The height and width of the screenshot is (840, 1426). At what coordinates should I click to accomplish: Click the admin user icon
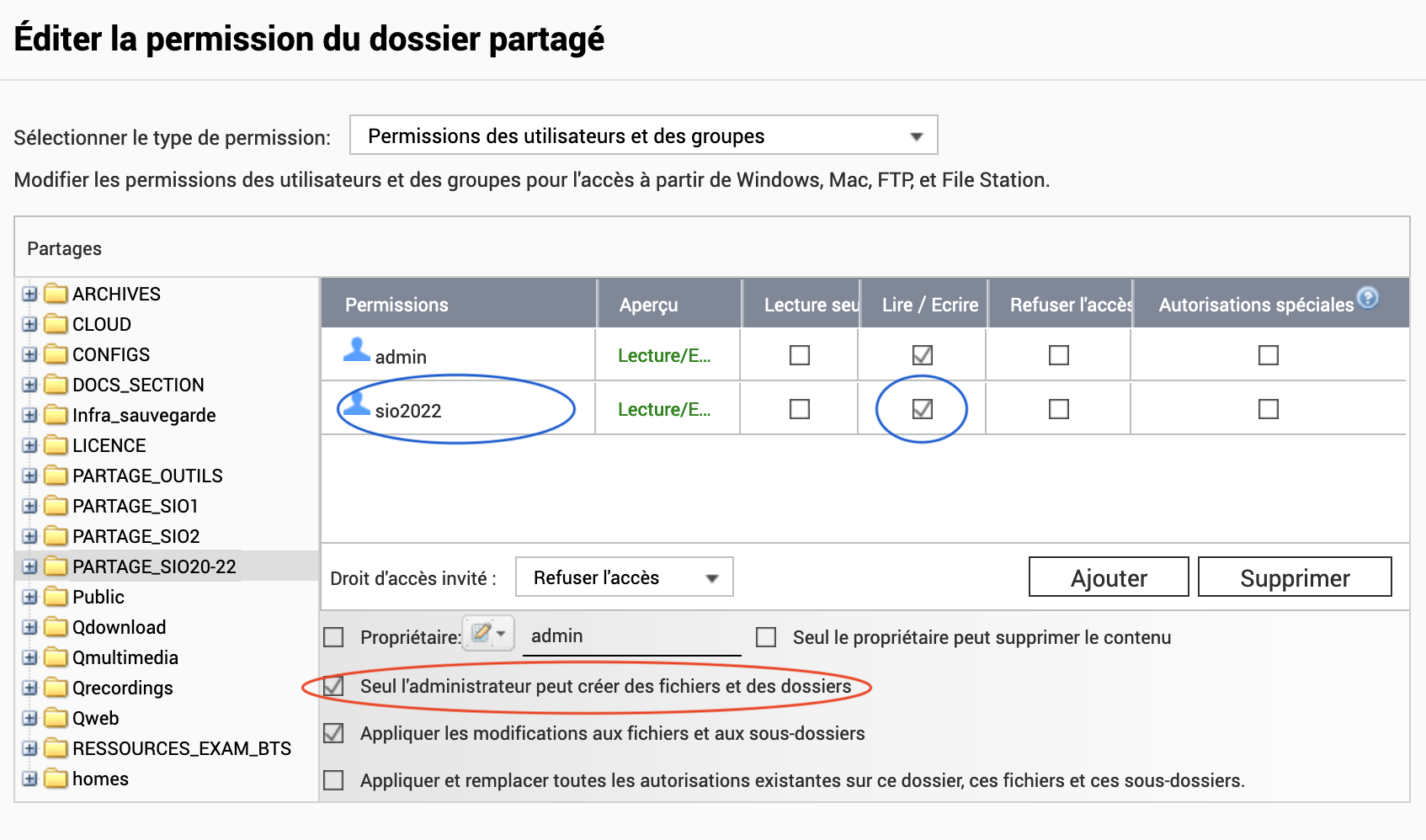pos(357,349)
